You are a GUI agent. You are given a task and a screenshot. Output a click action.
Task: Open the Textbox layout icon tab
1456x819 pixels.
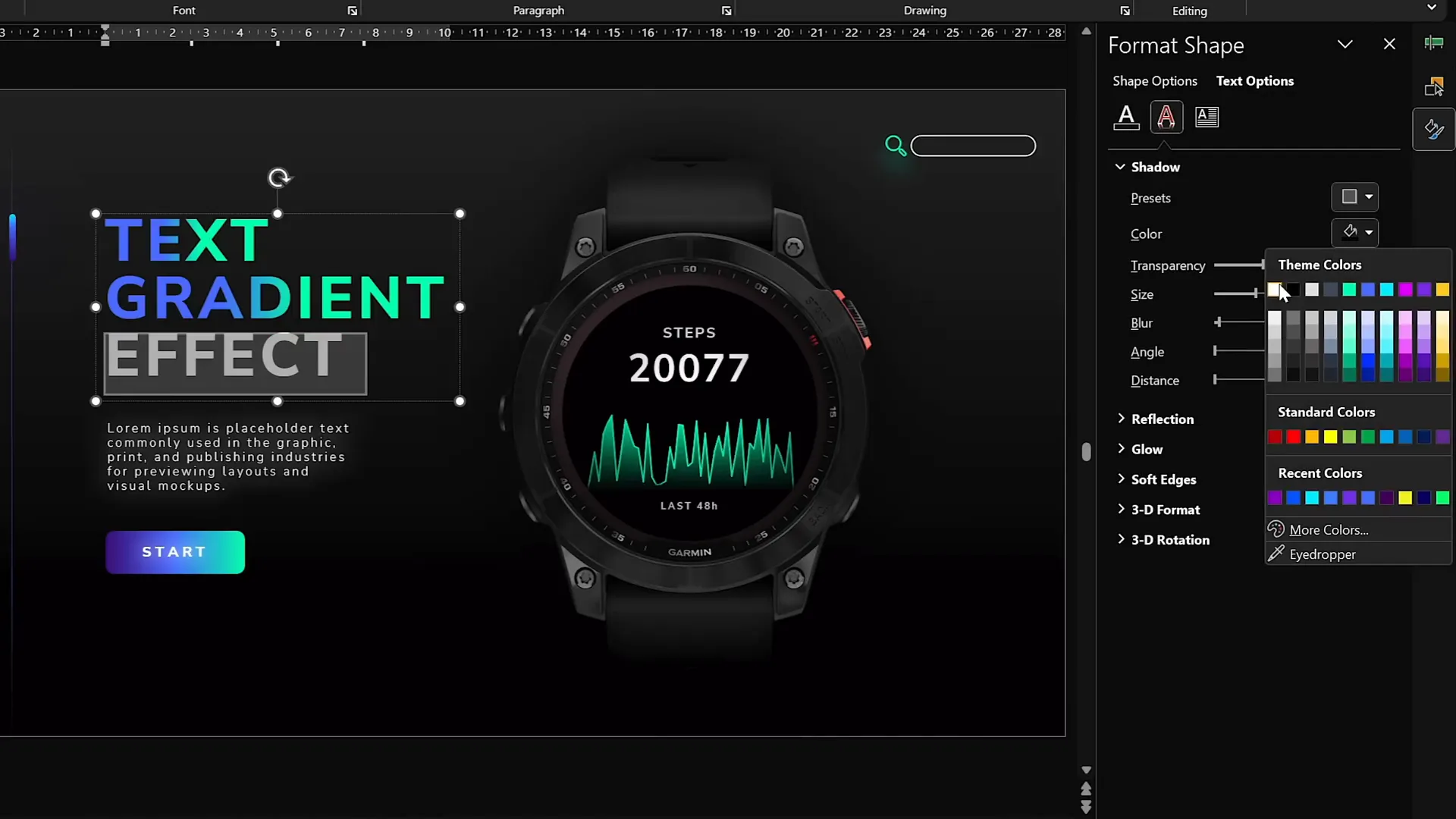[x=1207, y=117]
